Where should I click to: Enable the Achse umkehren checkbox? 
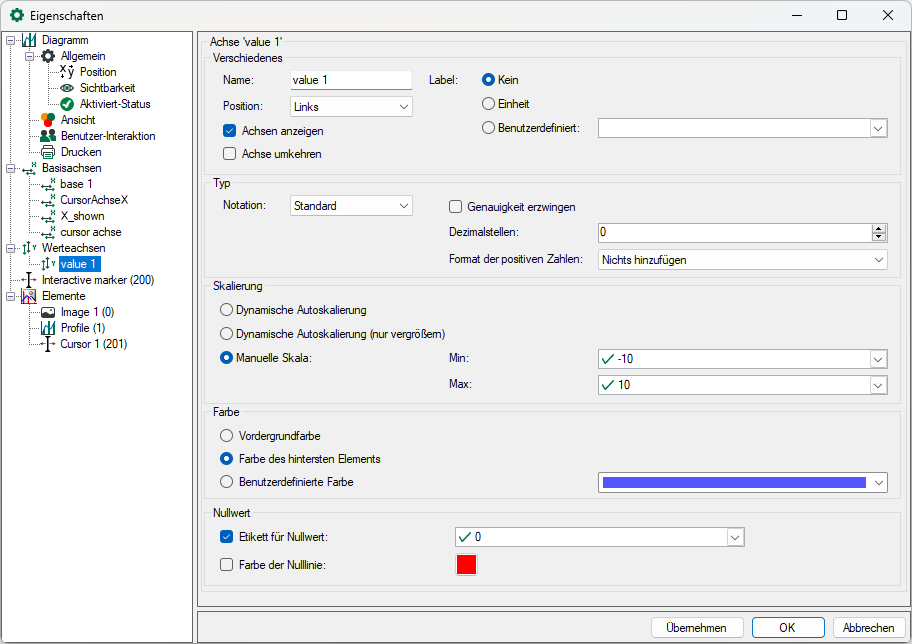pyautogui.click(x=229, y=154)
